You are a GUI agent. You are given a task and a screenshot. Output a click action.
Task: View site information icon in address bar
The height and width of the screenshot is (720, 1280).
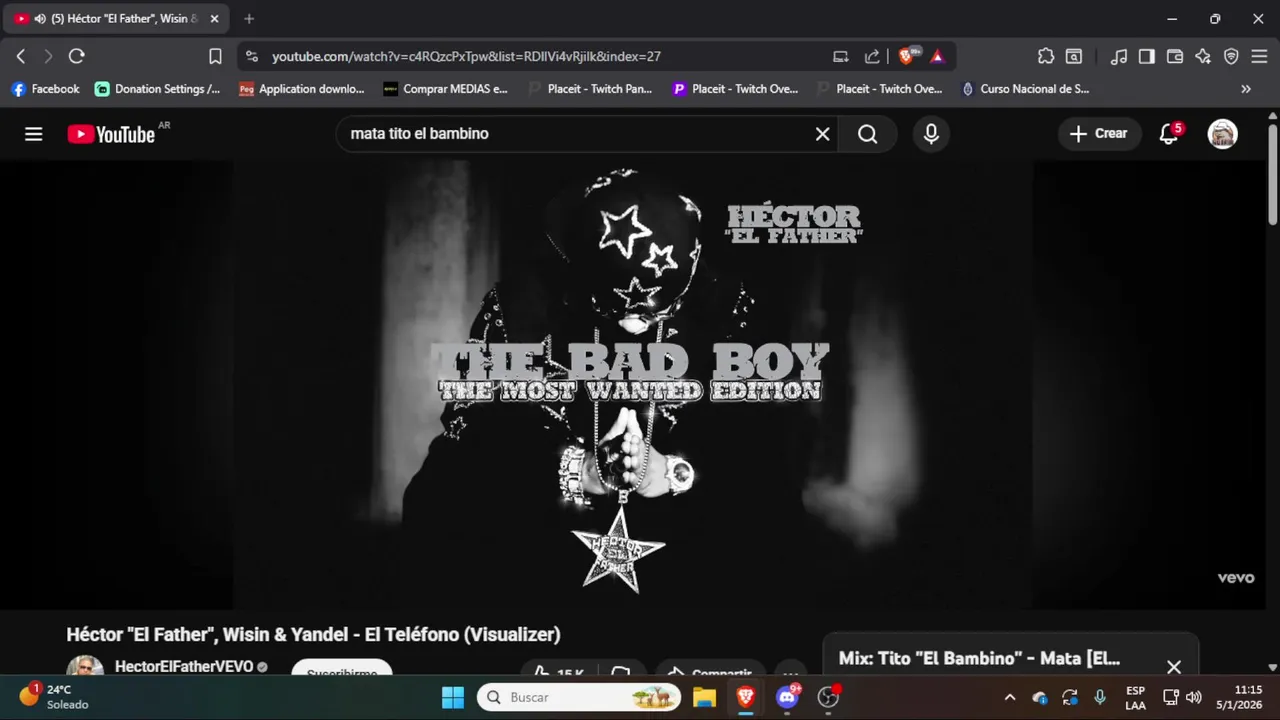click(x=251, y=57)
